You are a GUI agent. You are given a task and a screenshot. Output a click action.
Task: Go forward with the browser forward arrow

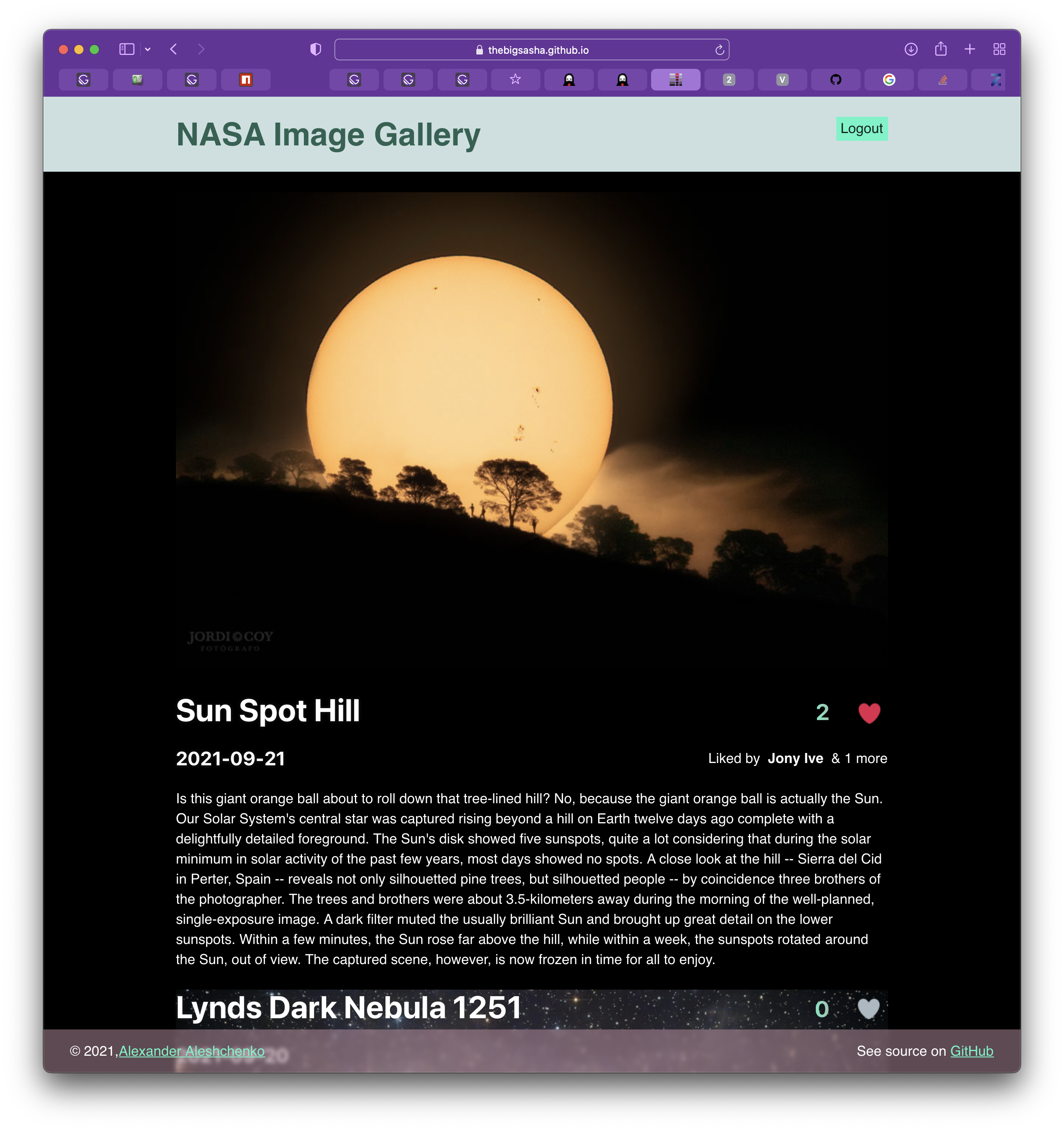[x=201, y=50]
